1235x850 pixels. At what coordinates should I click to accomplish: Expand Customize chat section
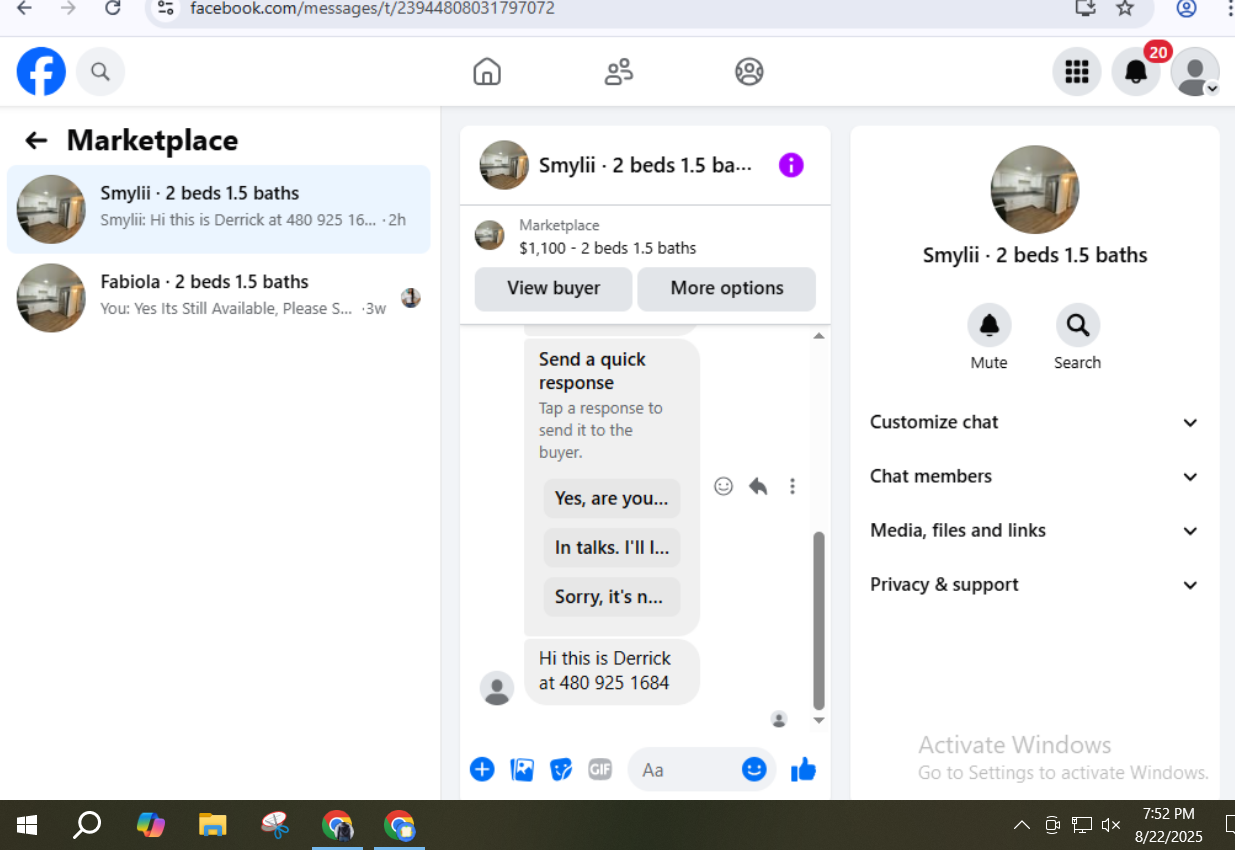[x=1035, y=422]
